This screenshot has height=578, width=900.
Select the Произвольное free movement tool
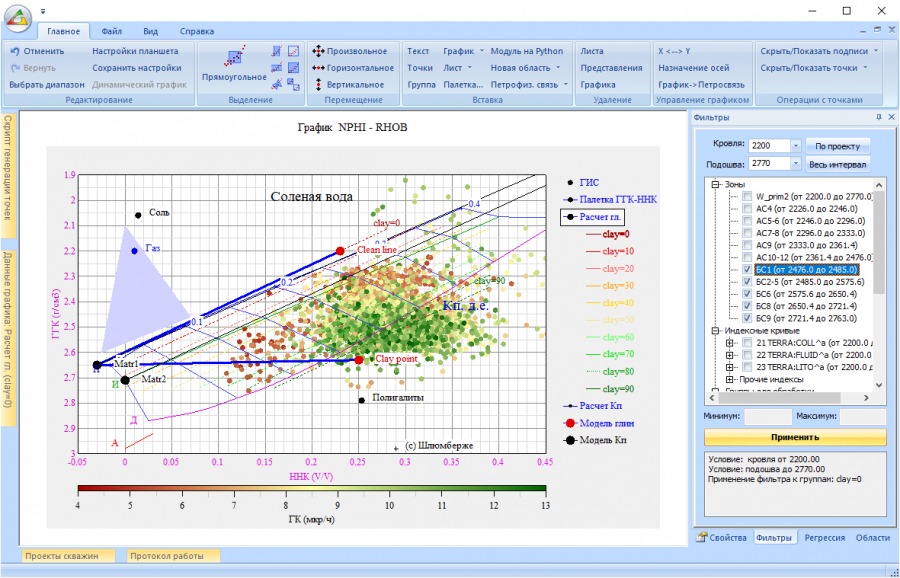[350, 51]
